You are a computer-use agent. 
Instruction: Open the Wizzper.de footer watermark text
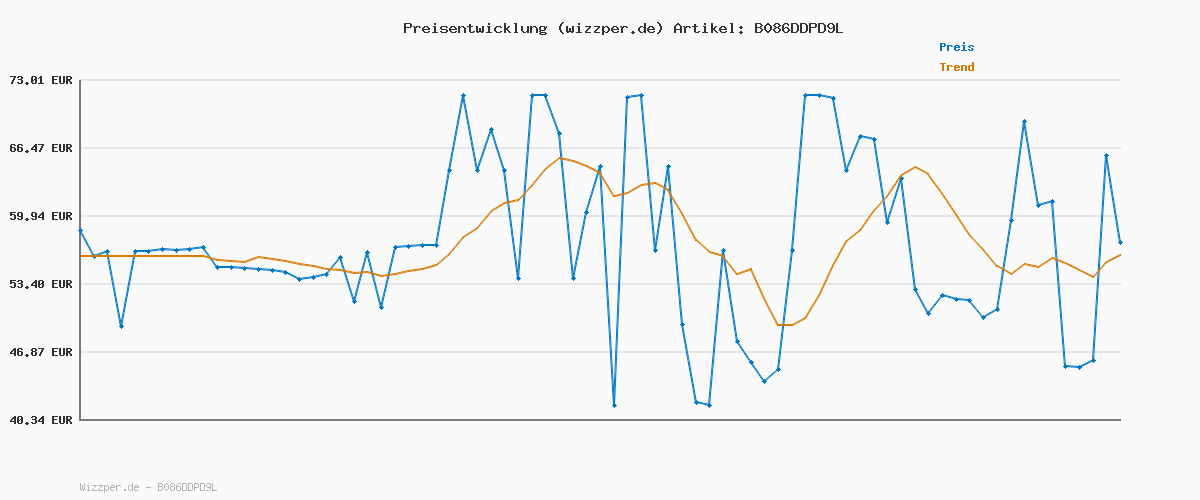pyautogui.click(x=108, y=487)
